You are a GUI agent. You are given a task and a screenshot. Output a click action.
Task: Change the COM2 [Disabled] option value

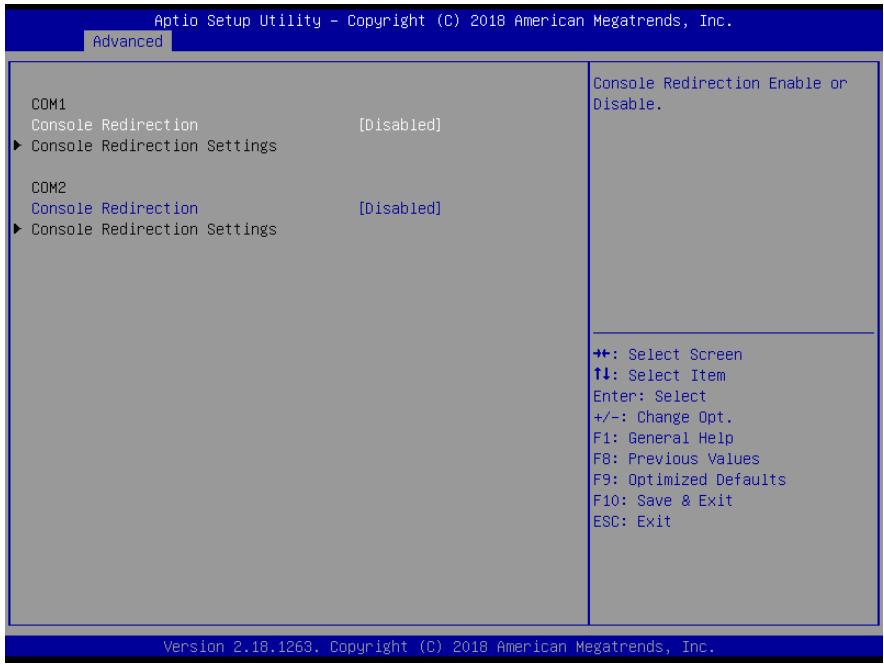[400, 208]
